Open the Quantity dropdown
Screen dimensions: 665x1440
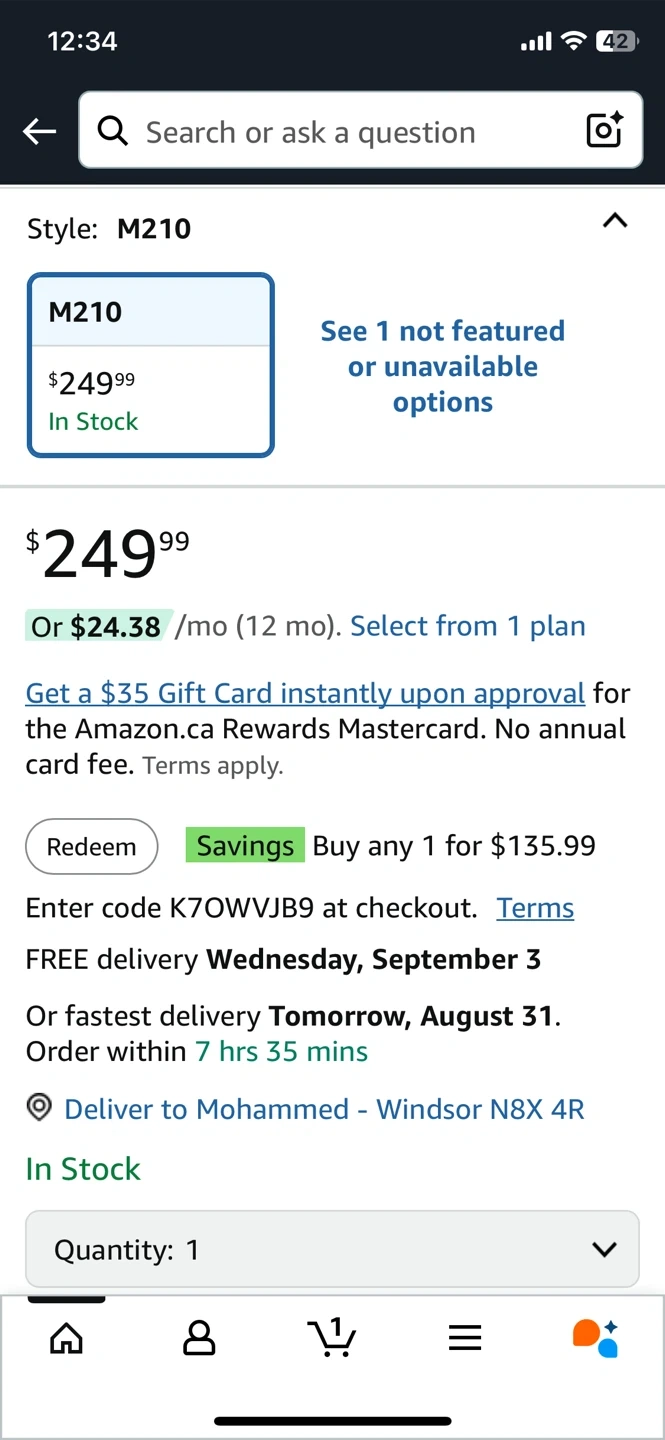(x=332, y=1249)
